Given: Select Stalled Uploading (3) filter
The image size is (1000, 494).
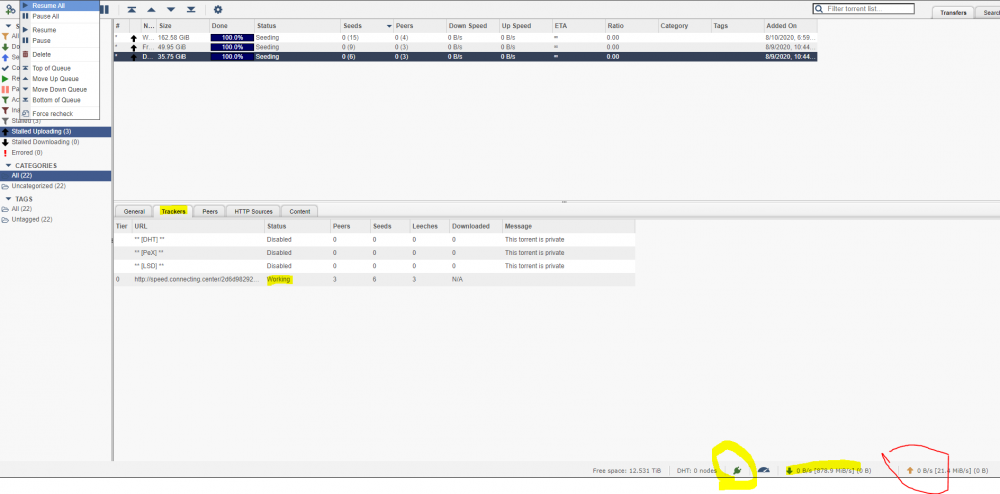Looking at the screenshot, I should point(55,131).
